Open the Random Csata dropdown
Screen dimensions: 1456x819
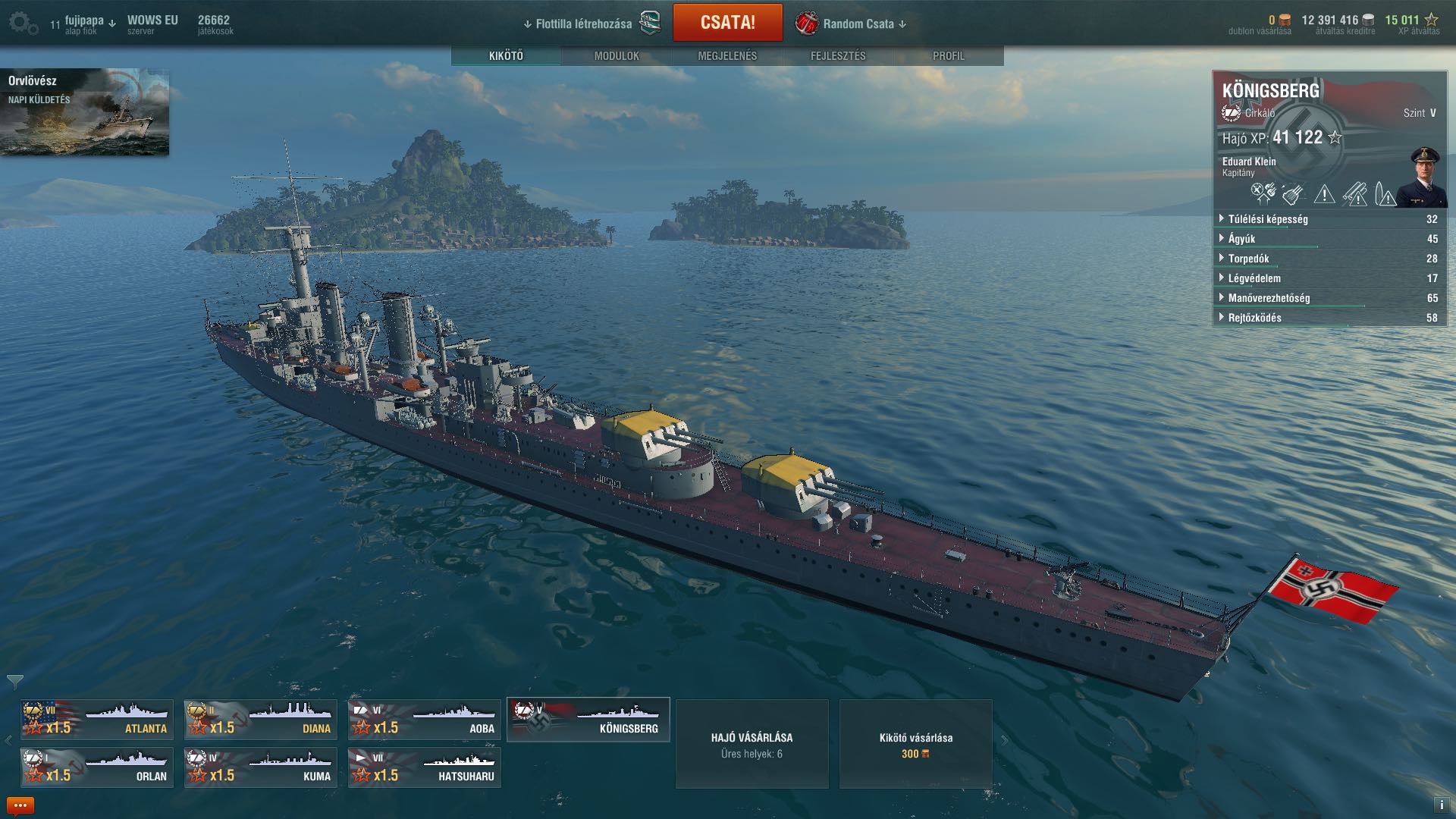pyautogui.click(x=864, y=24)
